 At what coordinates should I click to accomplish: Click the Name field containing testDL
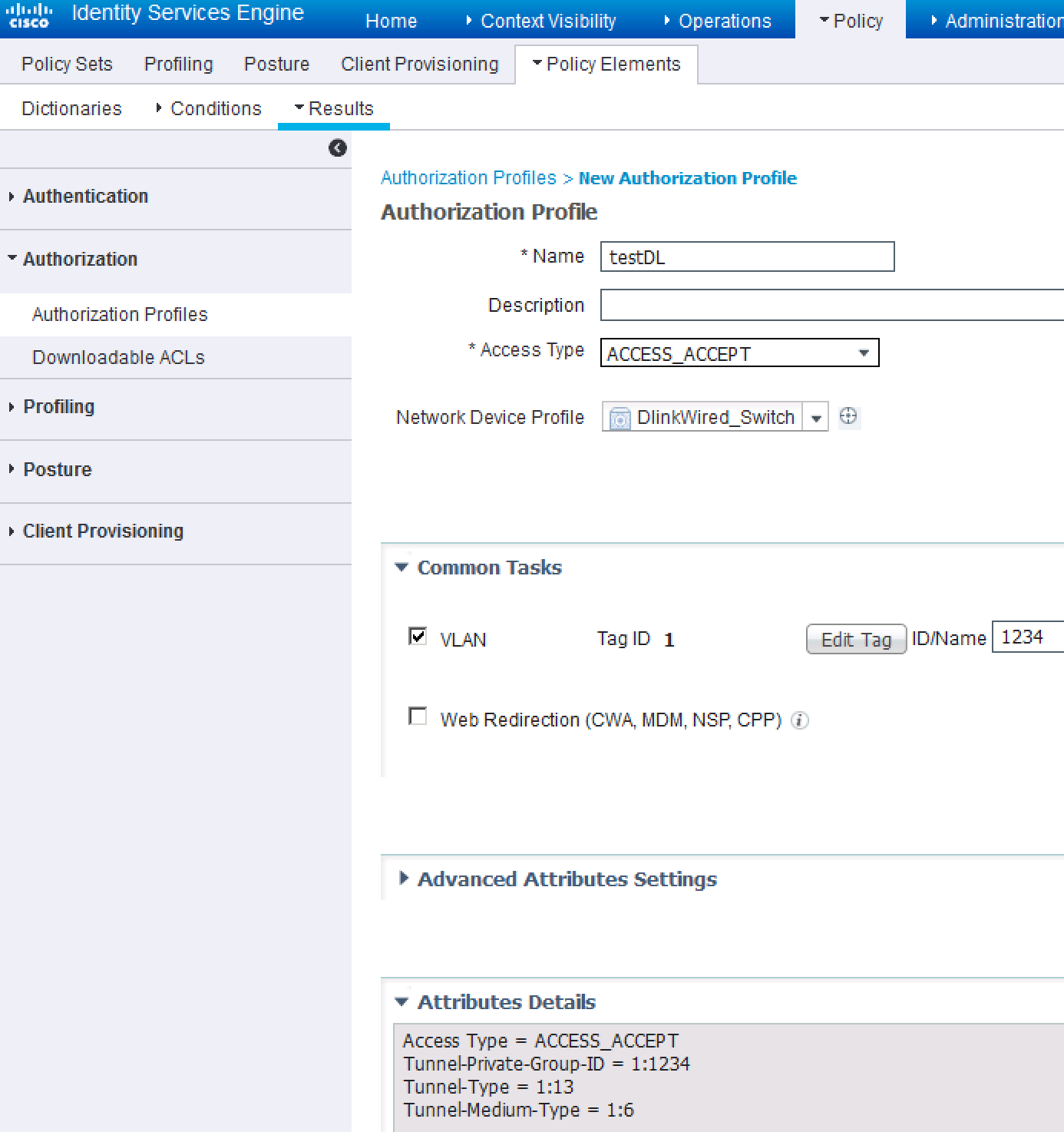click(x=747, y=257)
